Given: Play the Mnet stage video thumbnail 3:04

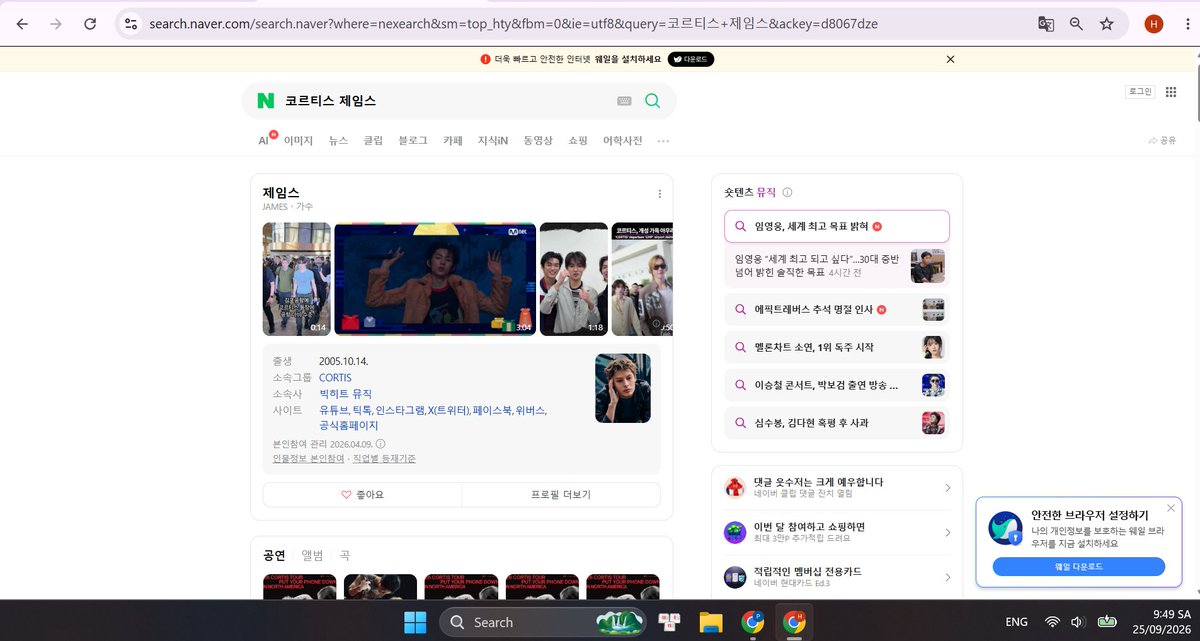Looking at the screenshot, I should pyautogui.click(x=435, y=279).
